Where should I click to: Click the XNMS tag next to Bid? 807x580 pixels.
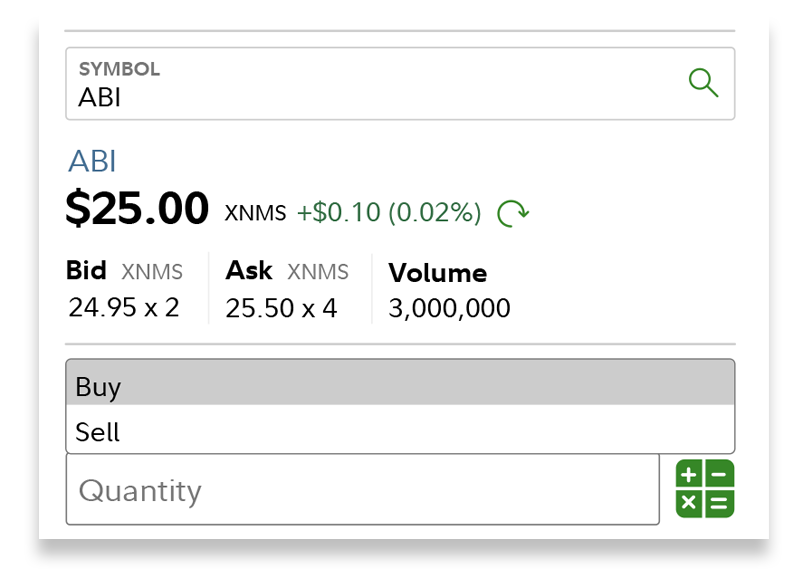152,271
